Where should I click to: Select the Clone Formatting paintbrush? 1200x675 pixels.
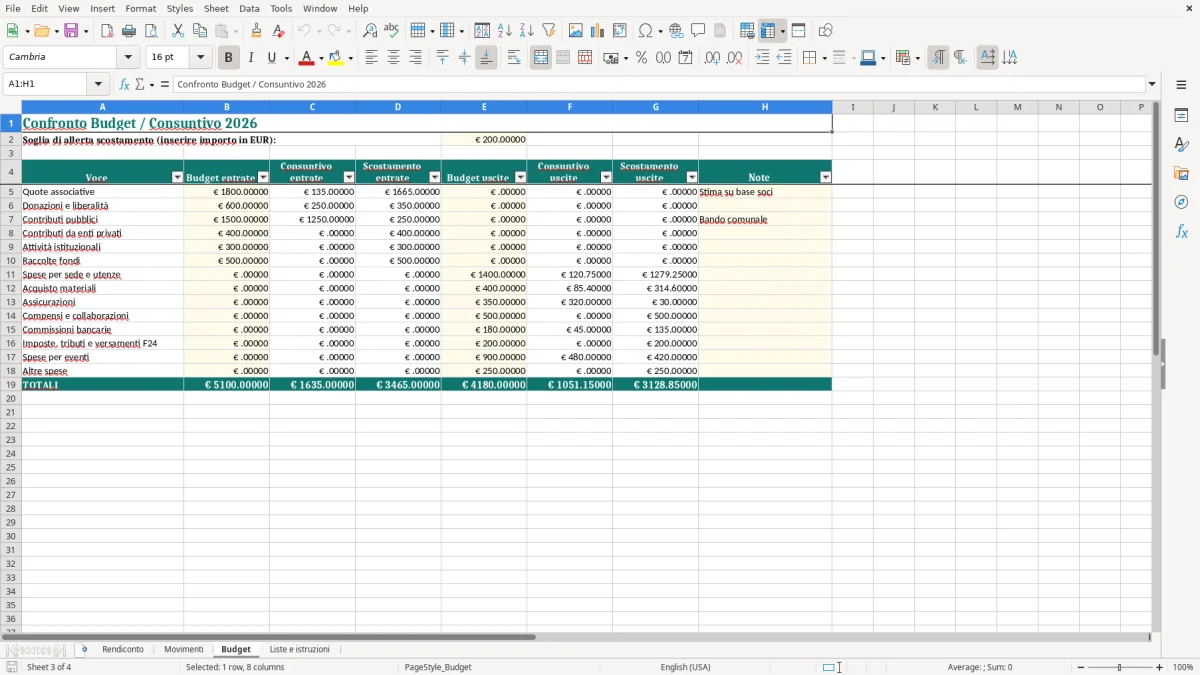point(256,31)
